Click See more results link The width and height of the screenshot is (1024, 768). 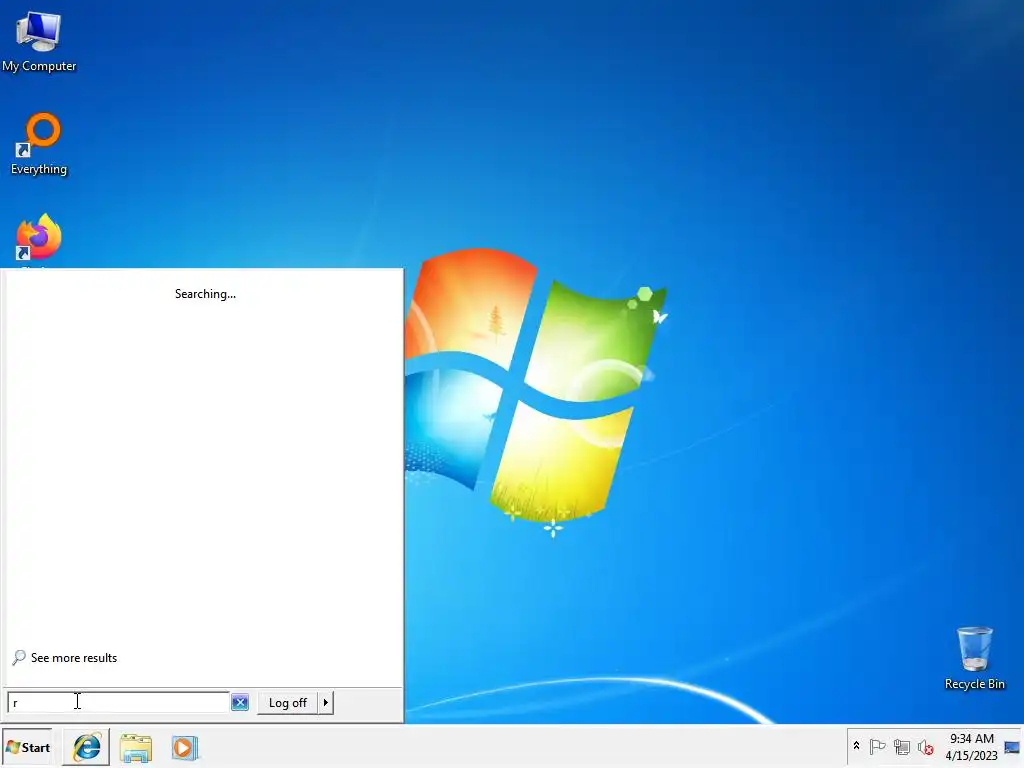[x=74, y=658]
